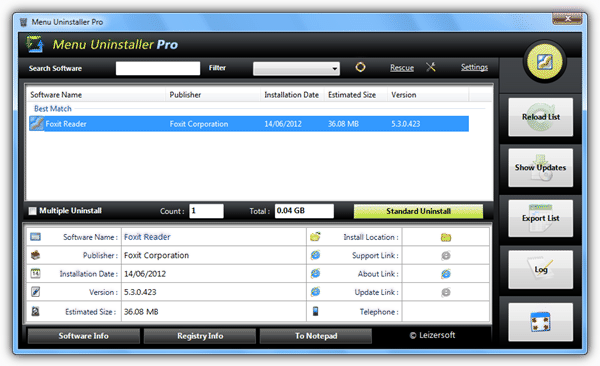Enable the Multiple Uninstall checkbox
Image resolution: width=600 pixels, height=366 pixels.
click(33, 211)
